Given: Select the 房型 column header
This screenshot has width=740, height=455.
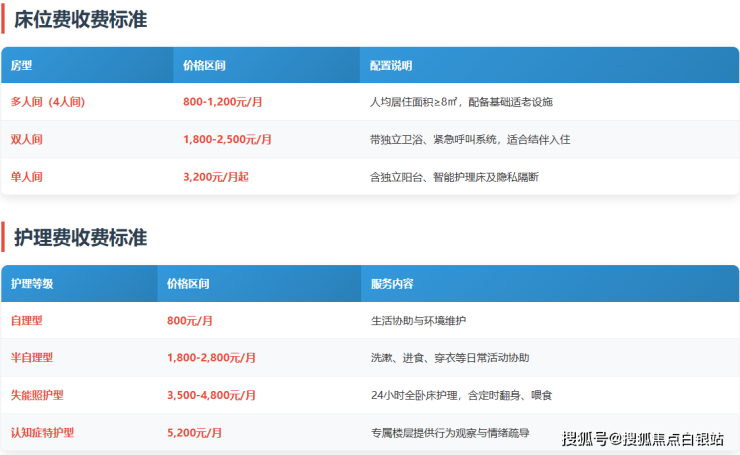Looking at the screenshot, I should point(22,65).
